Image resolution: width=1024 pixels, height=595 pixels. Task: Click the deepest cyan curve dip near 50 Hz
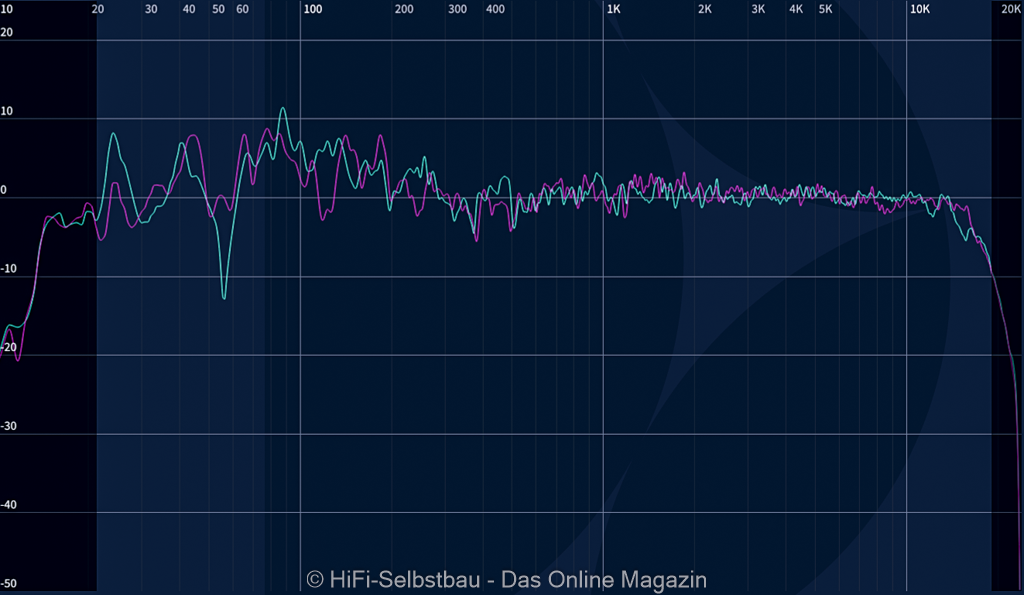pos(224,298)
